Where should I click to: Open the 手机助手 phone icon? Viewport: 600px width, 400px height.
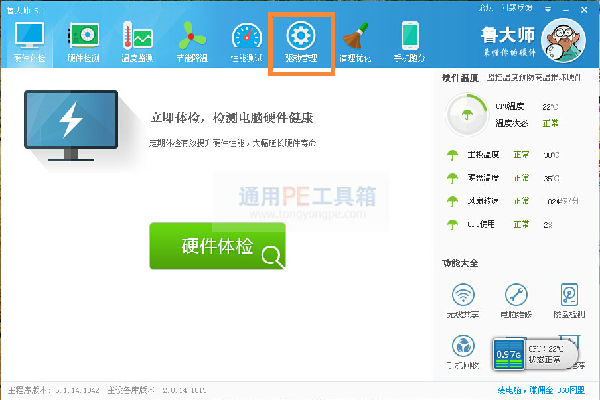(409, 42)
